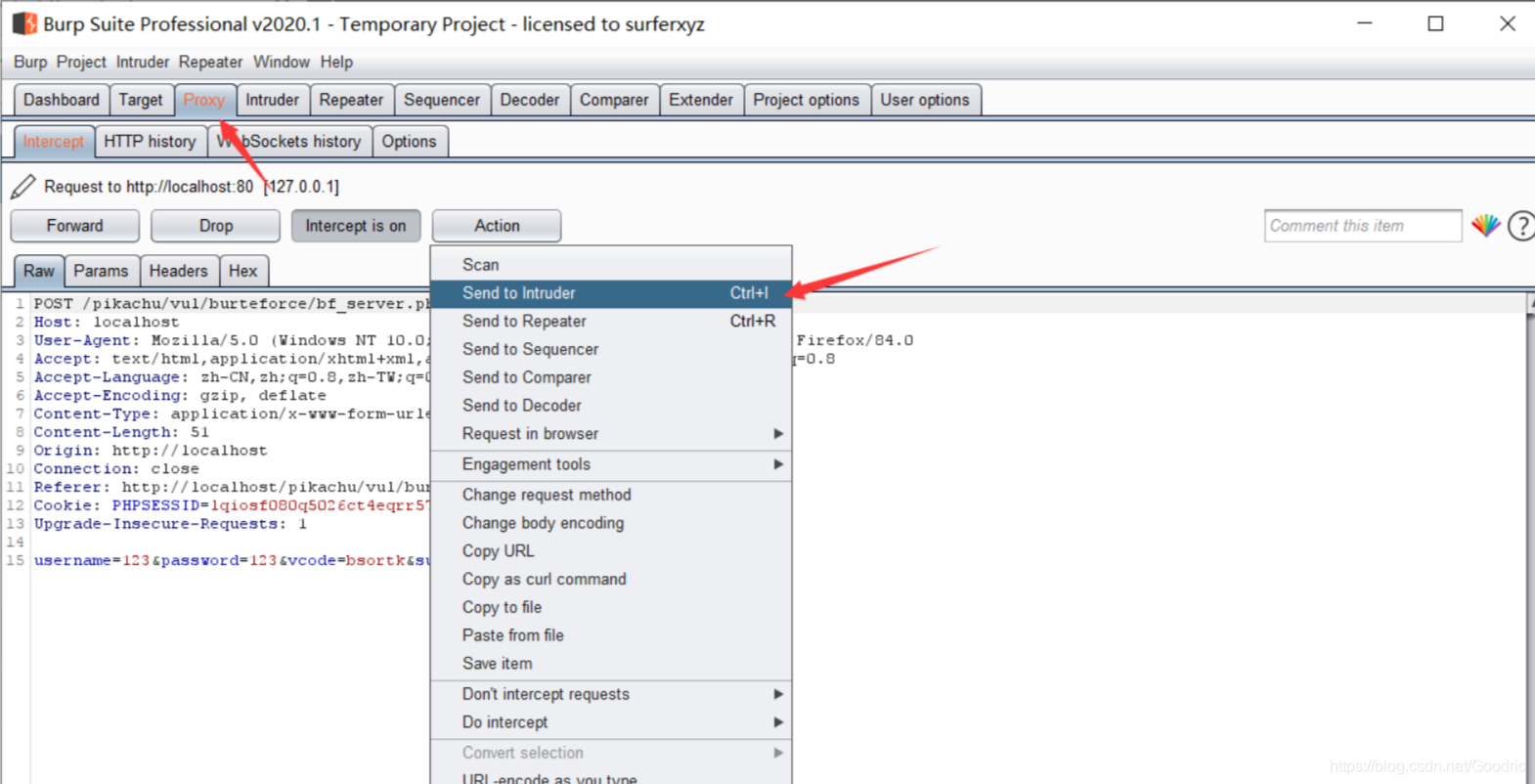Click the 'Connection: close' header line

pyautogui.click(x=116, y=468)
